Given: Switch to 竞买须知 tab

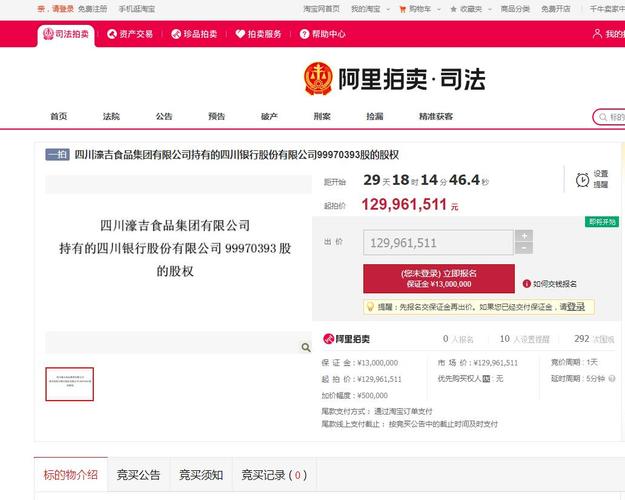Looking at the screenshot, I should click(x=201, y=475).
